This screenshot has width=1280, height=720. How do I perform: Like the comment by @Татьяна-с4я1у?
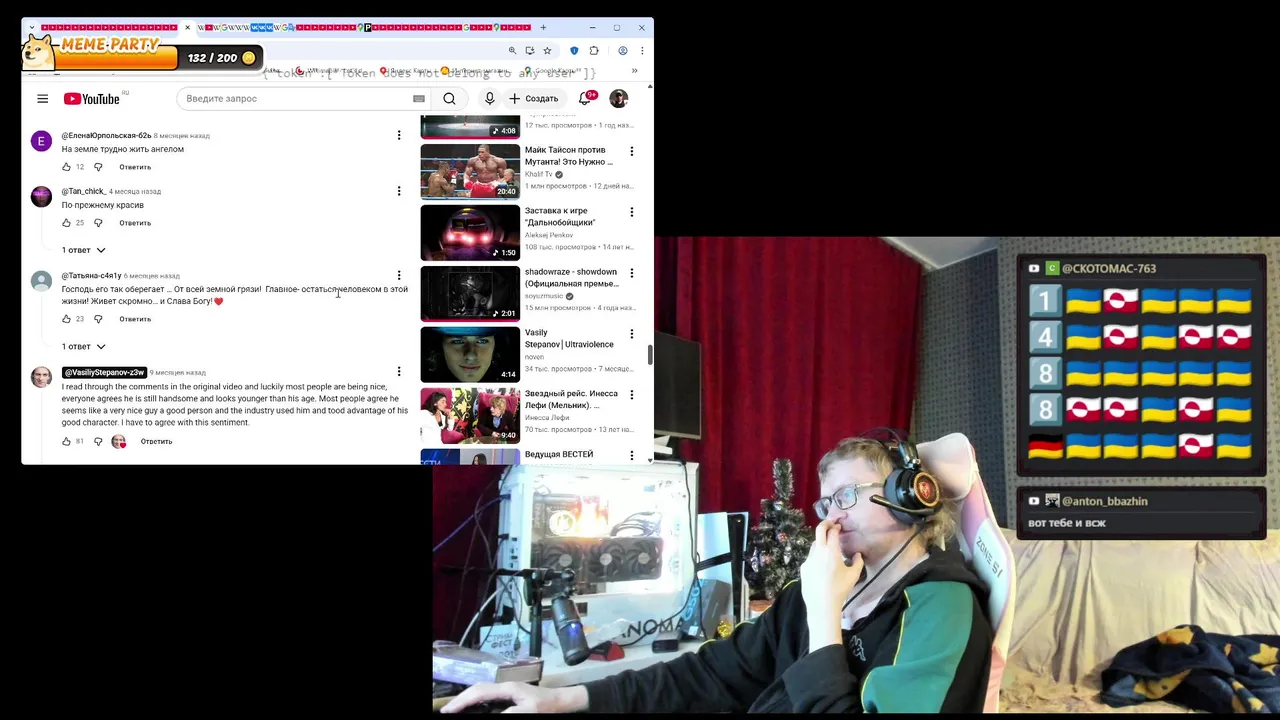[67, 319]
